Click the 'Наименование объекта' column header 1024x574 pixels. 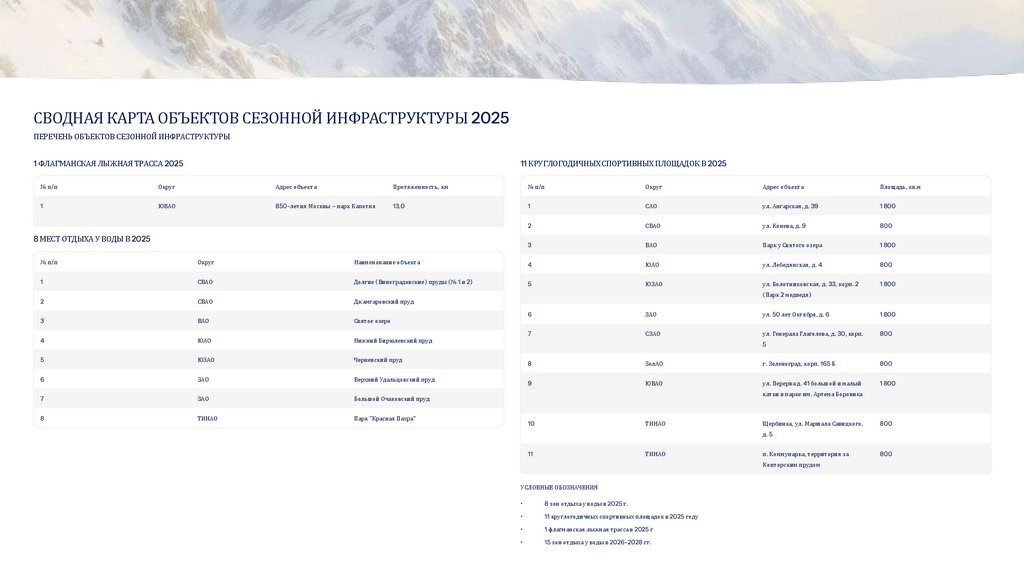click(387, 262)
